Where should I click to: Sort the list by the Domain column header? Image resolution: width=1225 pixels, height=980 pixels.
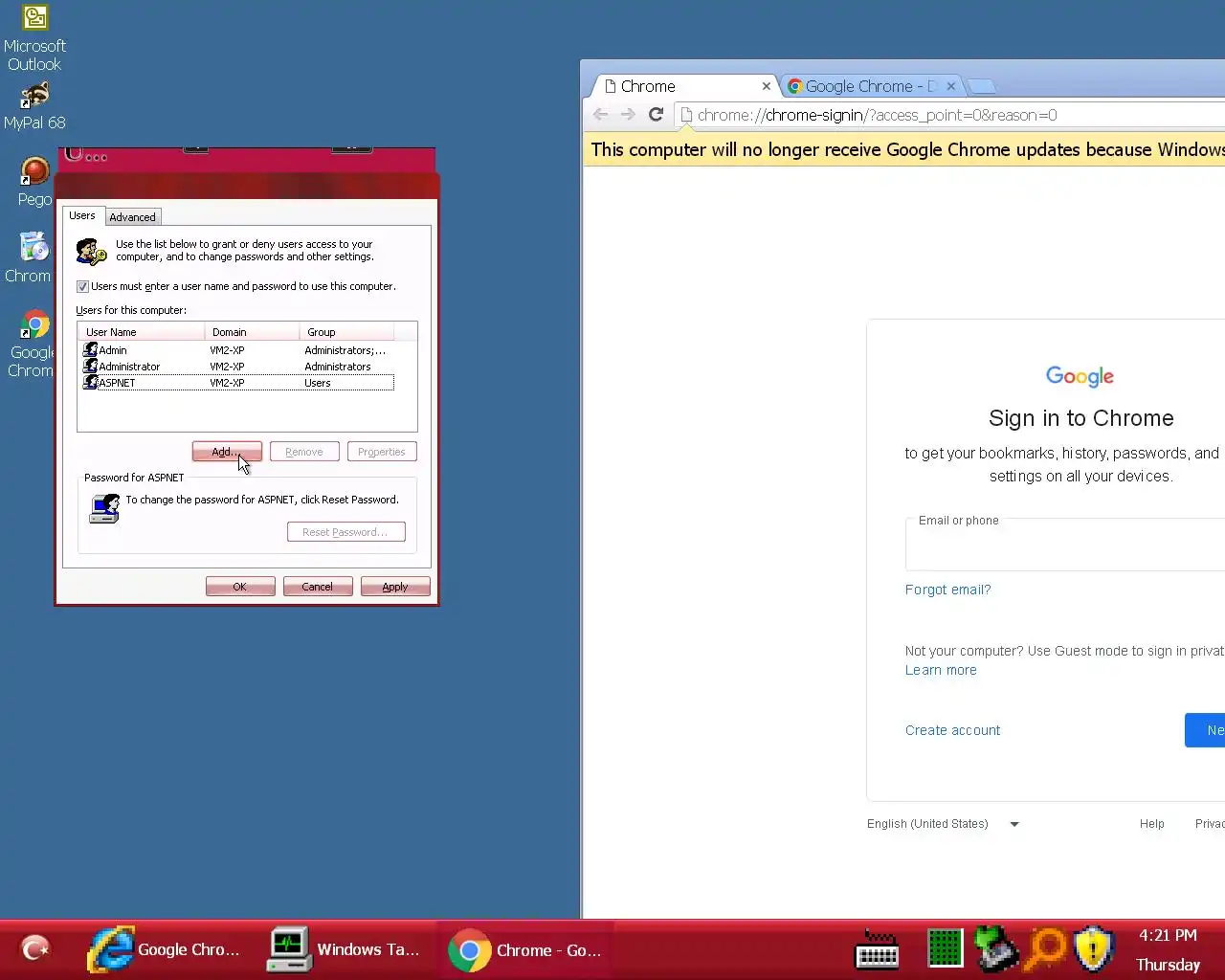tap(252, 332)
